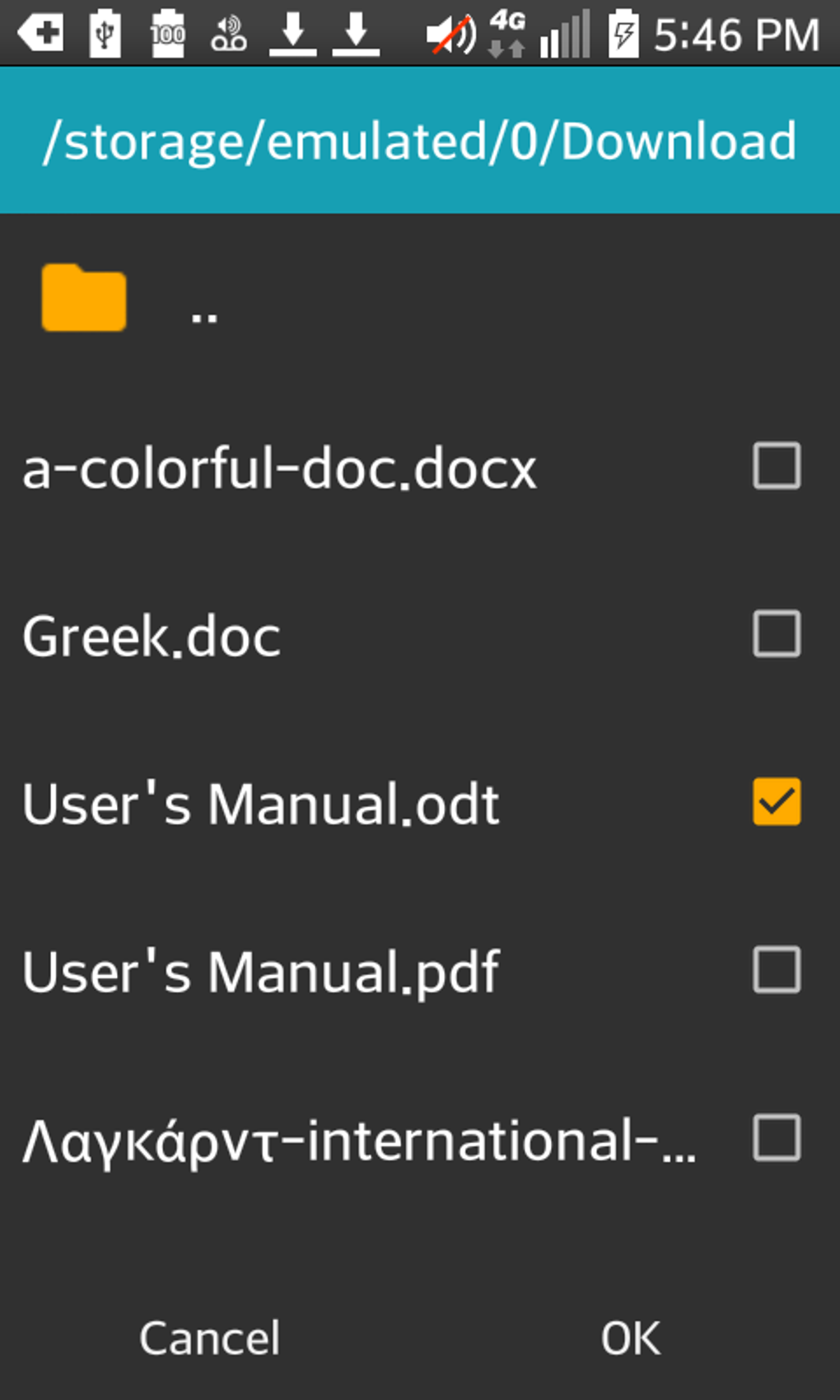Tap the second download arrow notification icon
Image resolution: width=840 pixels, height=1400 pixels.
coord(356,35)
